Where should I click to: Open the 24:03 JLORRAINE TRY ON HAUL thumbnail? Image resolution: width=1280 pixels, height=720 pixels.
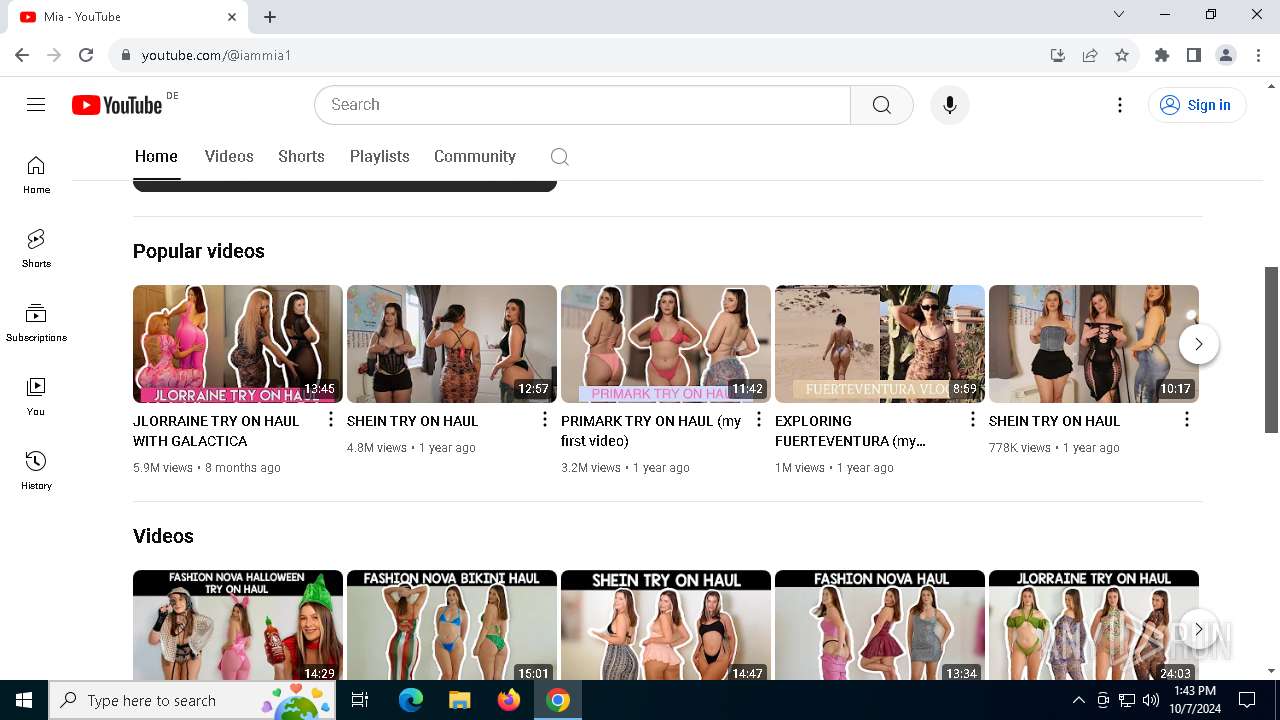[1094, 625]
